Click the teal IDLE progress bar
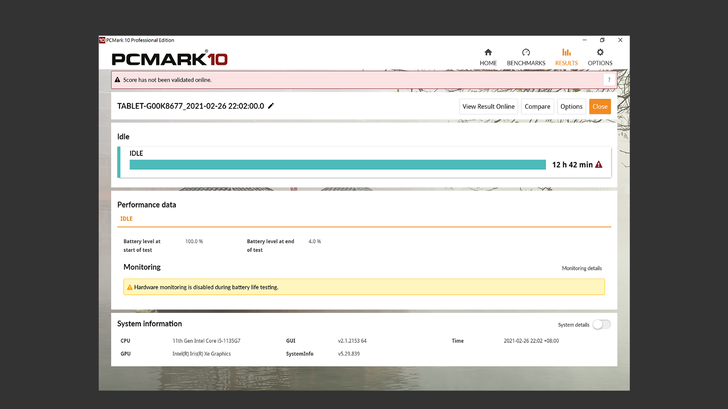 pos(337,164)
